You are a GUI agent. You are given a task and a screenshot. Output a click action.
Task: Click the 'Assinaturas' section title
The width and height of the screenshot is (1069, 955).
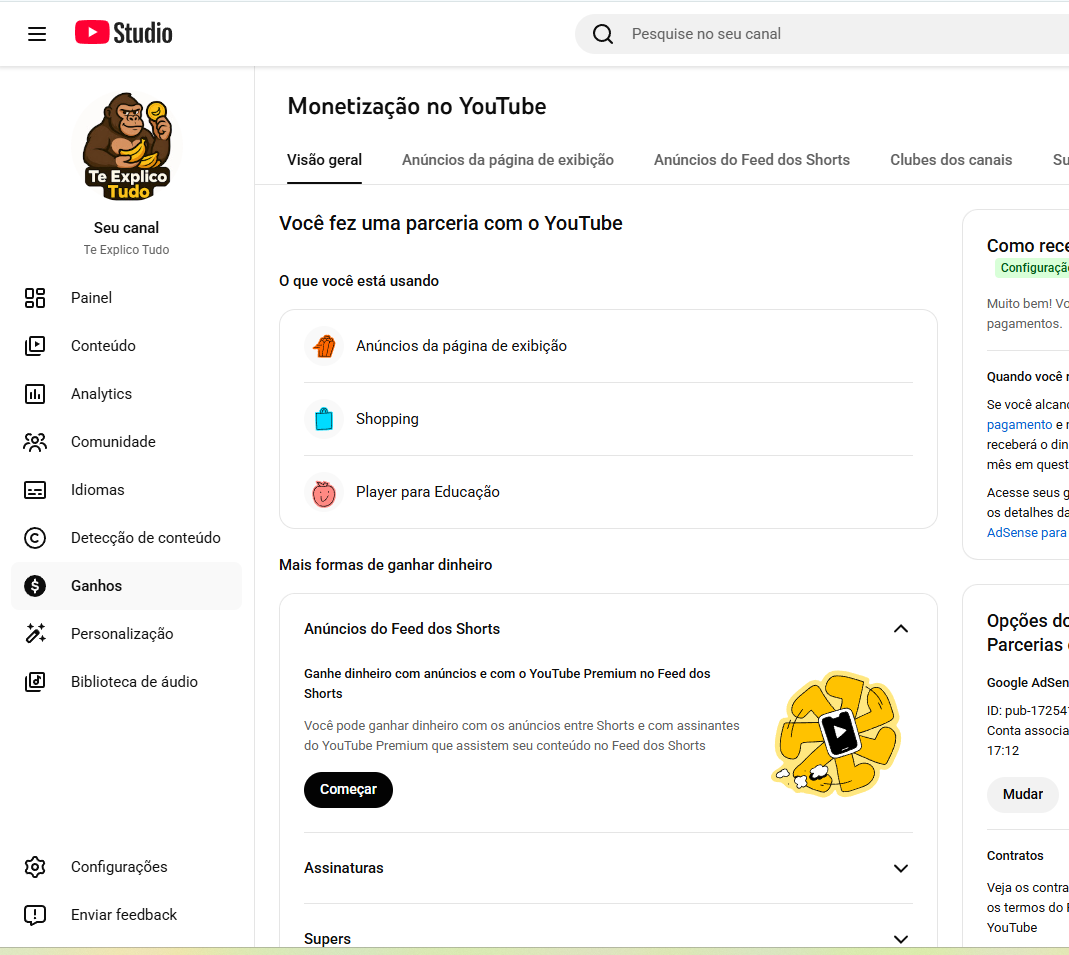point(344,868)
